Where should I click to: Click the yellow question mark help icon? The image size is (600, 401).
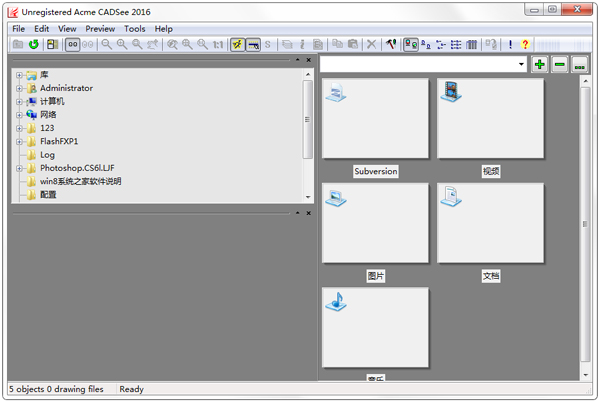[525, 44]
